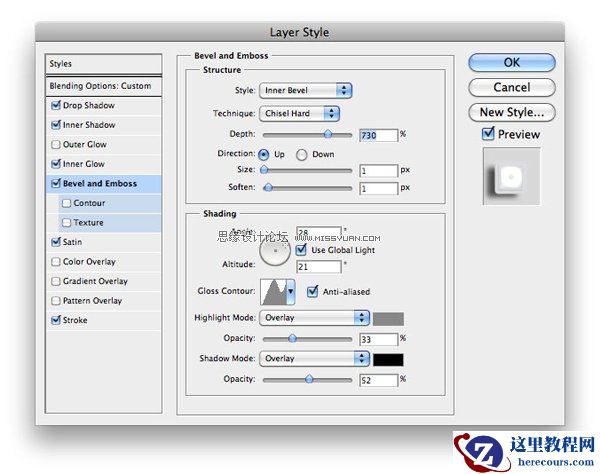Click the New Style... button
Viewport: 600px width, 474px height.
point(512,112)
